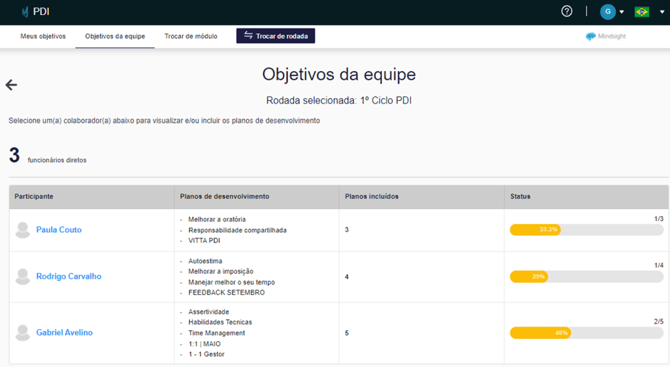The height and width of the screenshot is (367, 670).
Task: Click Gabriel Avelino's avatar icon
Action: (23, 332)
